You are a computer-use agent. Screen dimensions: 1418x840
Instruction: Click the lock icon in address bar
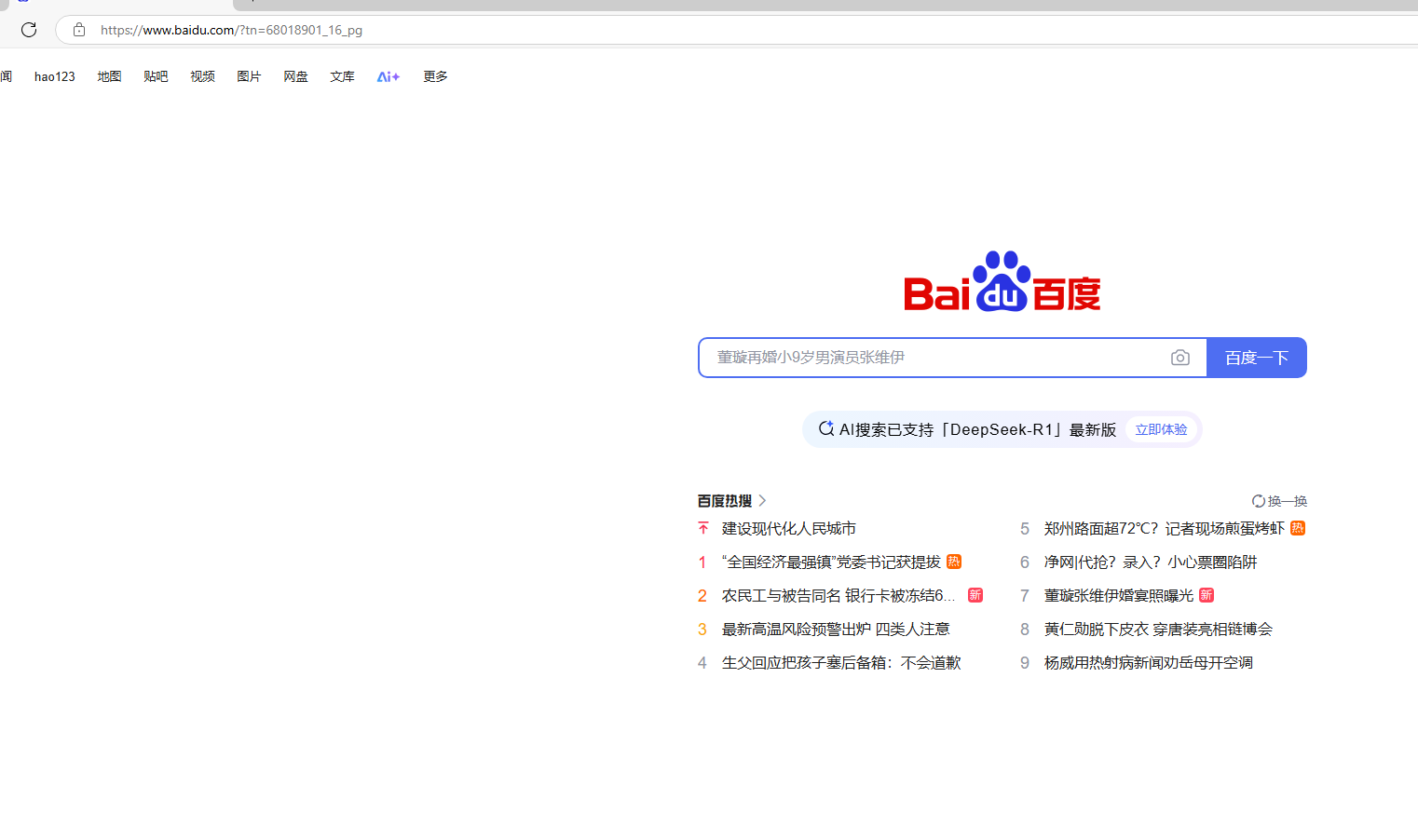coord(79,30)
